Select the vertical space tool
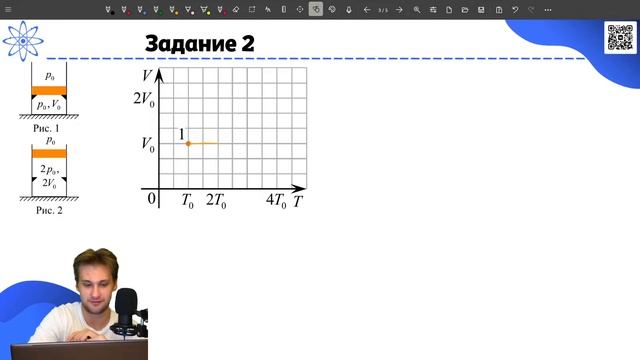Screen dimensions: 640x360 tap(284, 9)
